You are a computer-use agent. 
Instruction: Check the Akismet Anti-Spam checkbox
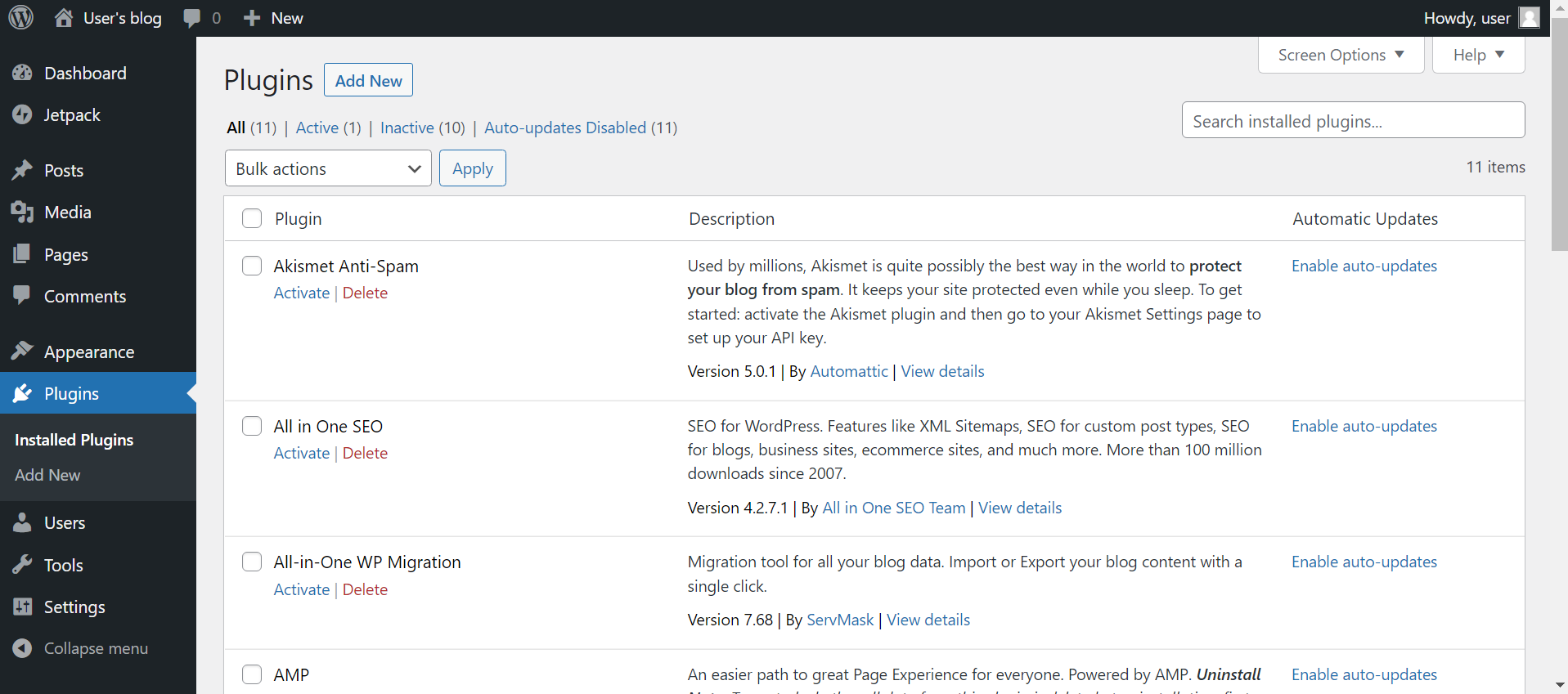pos(252,266)
